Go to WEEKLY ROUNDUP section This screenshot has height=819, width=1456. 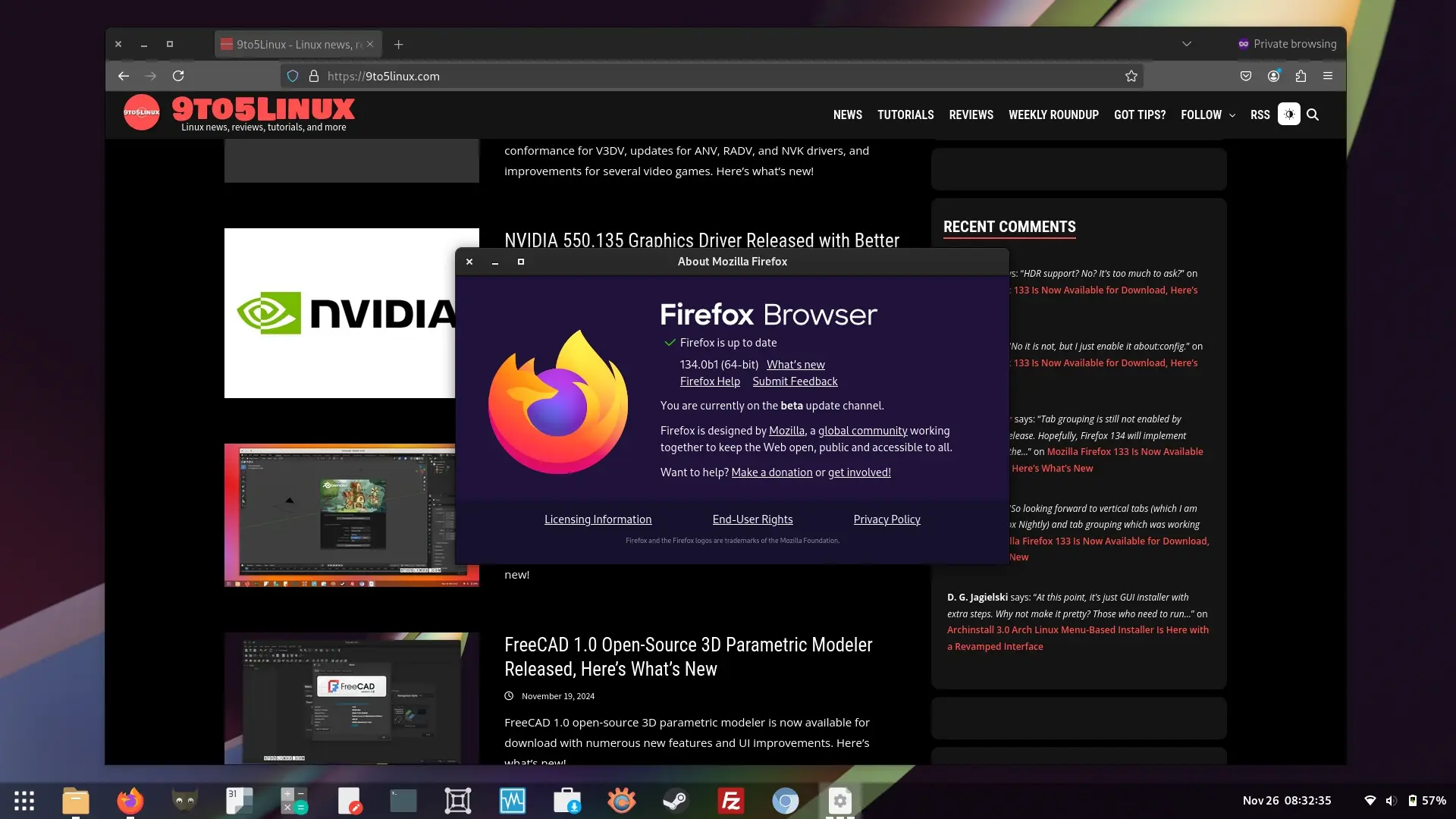[x=1053, y=115]
